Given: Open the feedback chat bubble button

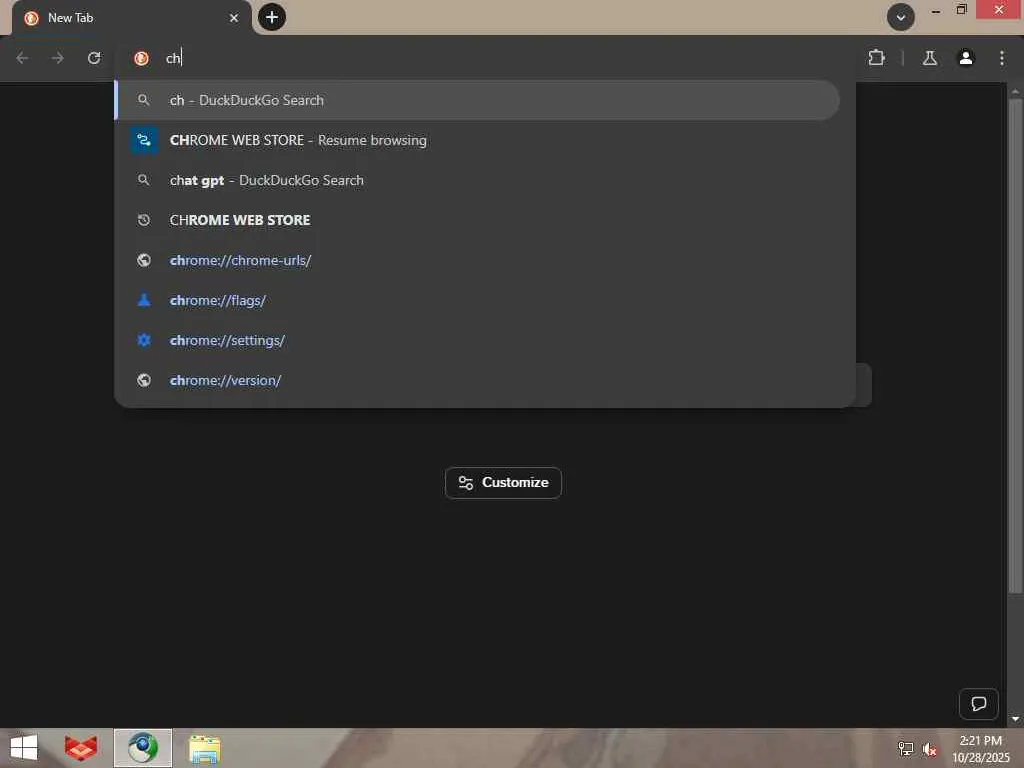Looking at the screenshot, I should pyautogui.click(x=978, y=703).
